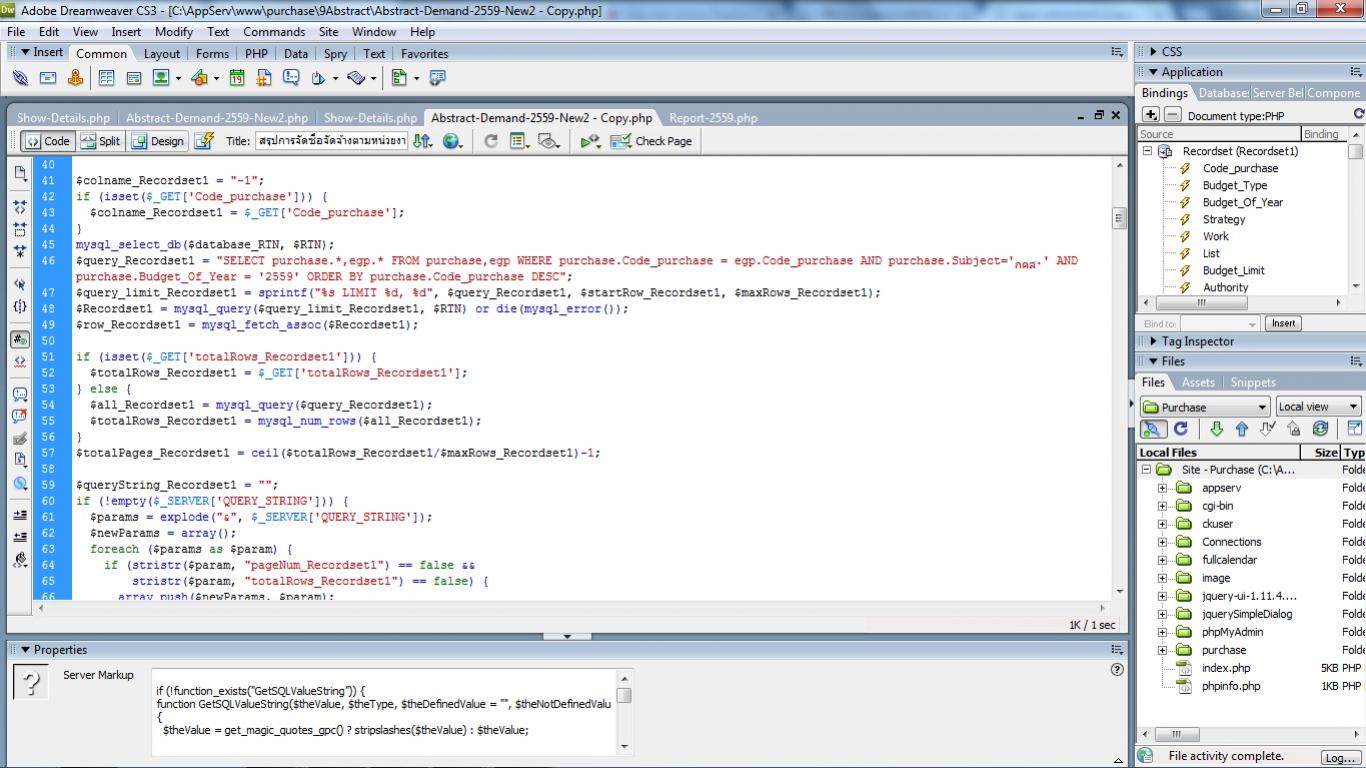The width and height of the screenshot is (1366, 768).
Task: Click the Log... button in status bar
Action: [x=1339, y=757]
